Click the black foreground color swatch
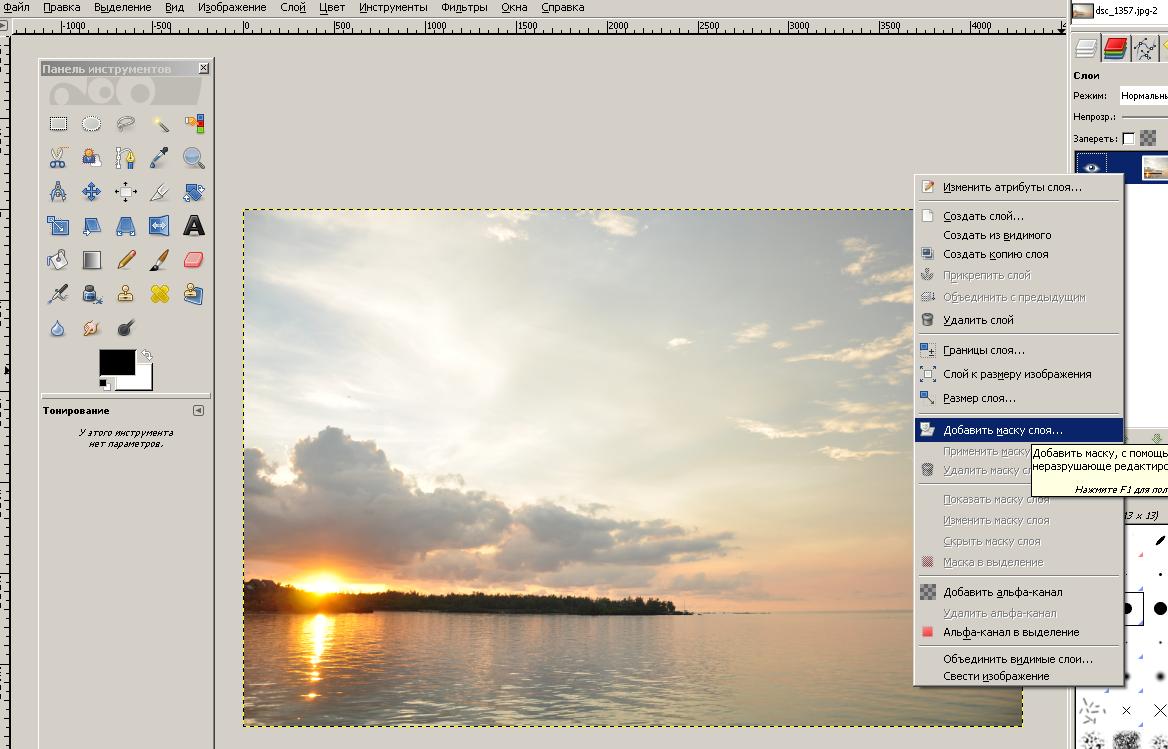Viewport: 1168px width, 749px height. click(116, 362)
